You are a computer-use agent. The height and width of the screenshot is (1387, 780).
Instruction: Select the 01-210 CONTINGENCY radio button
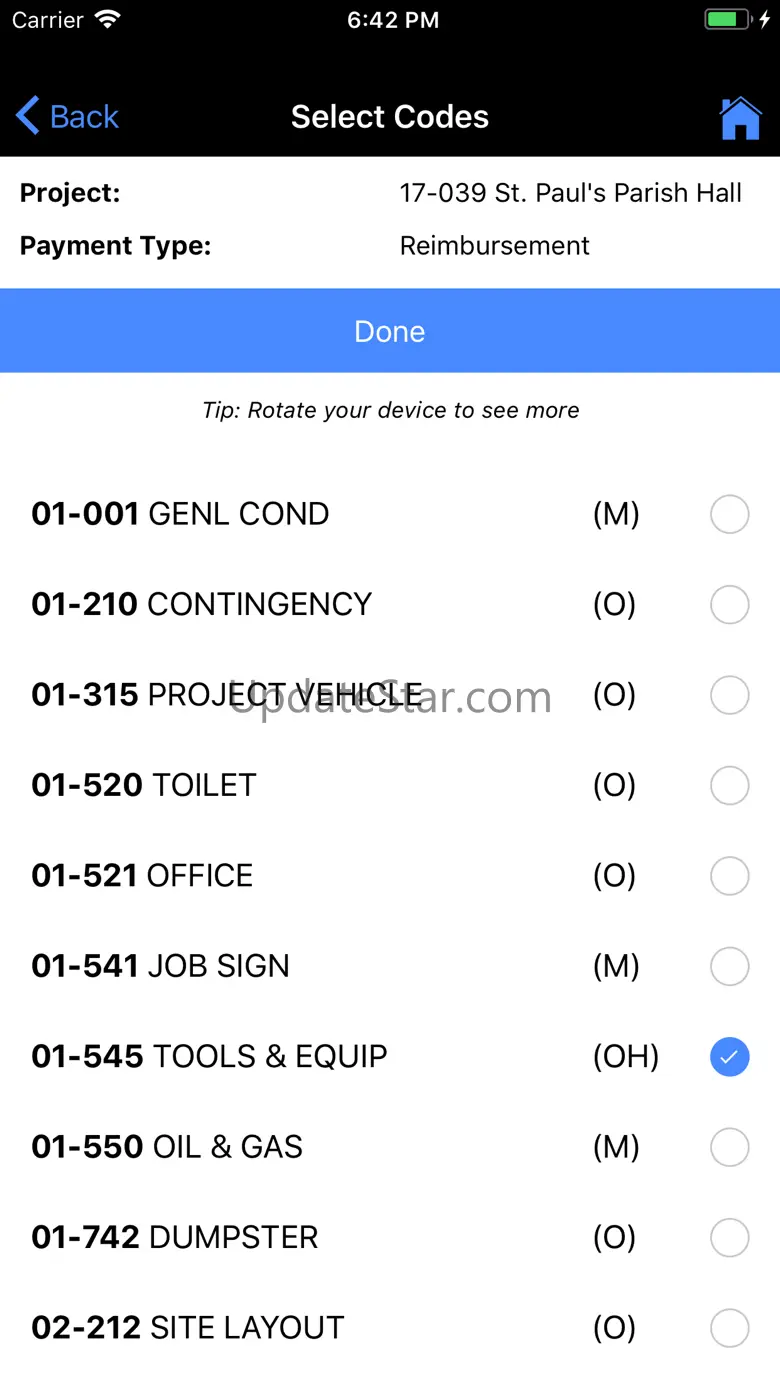click(729, 605)
